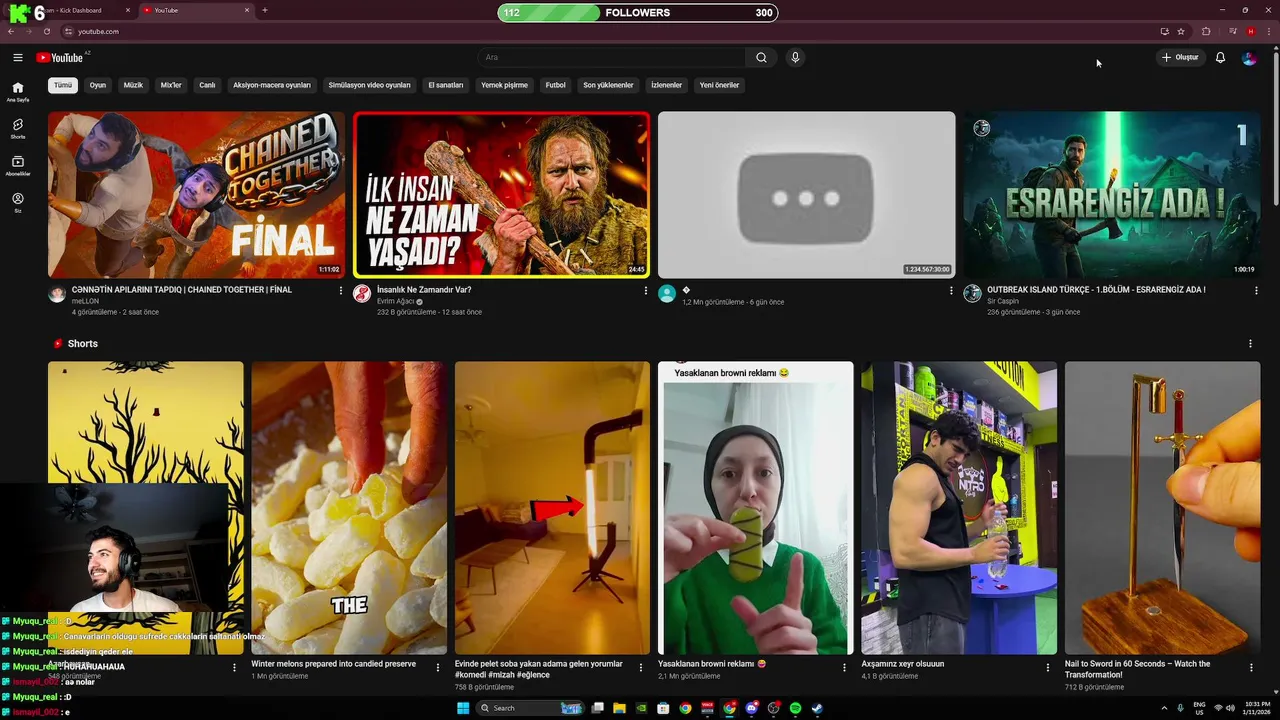
Task: Select the Canlı filter chip
Action: click(x=207, y=85)
